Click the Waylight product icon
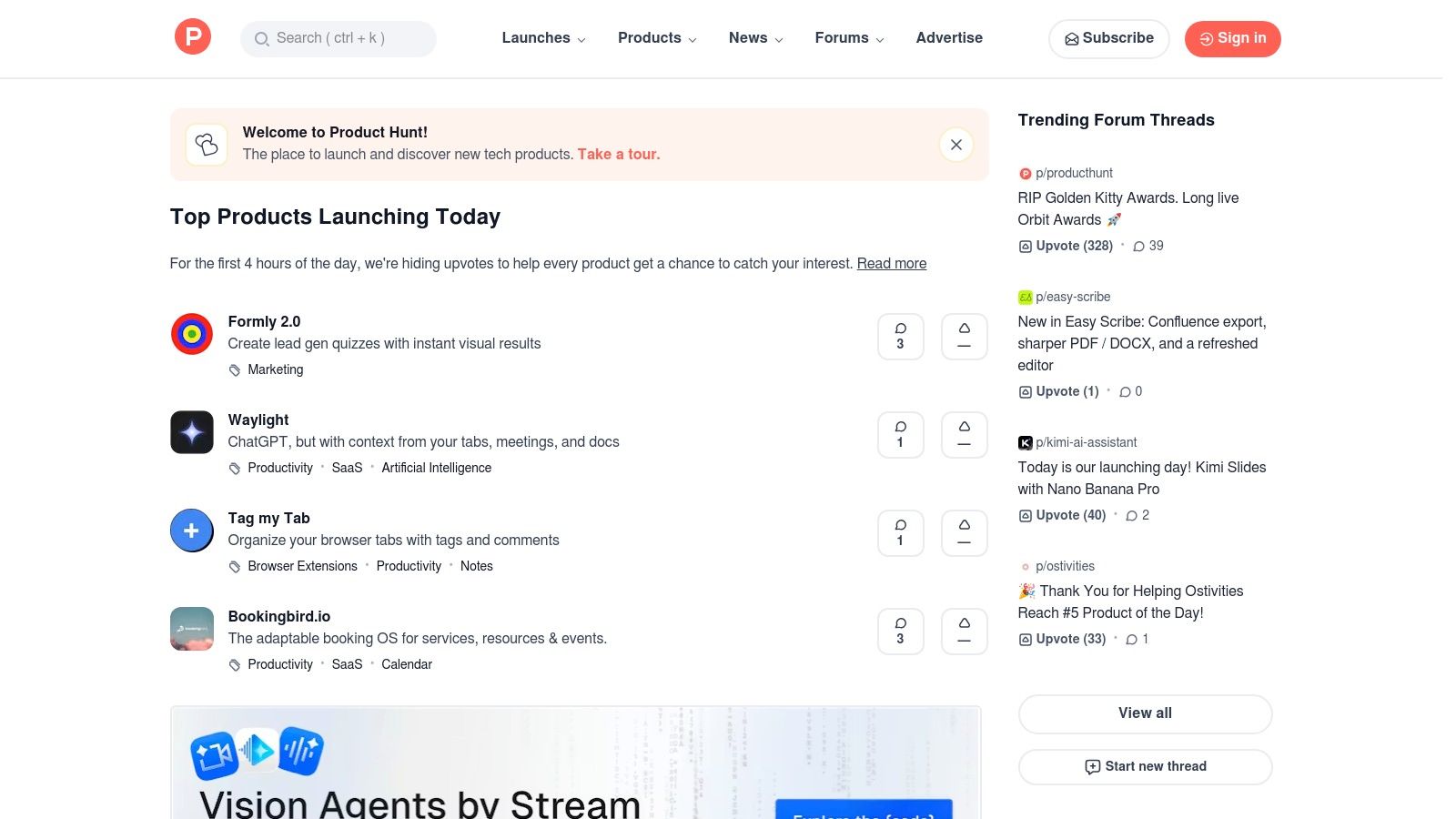1456x819 pixels. pyautogui.click(x=191, y=432)
